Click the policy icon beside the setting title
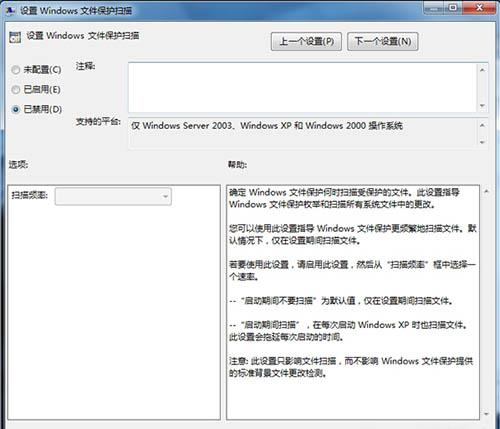Image resolution: width=500 pixels, height=429 pixels. [15, 37]
